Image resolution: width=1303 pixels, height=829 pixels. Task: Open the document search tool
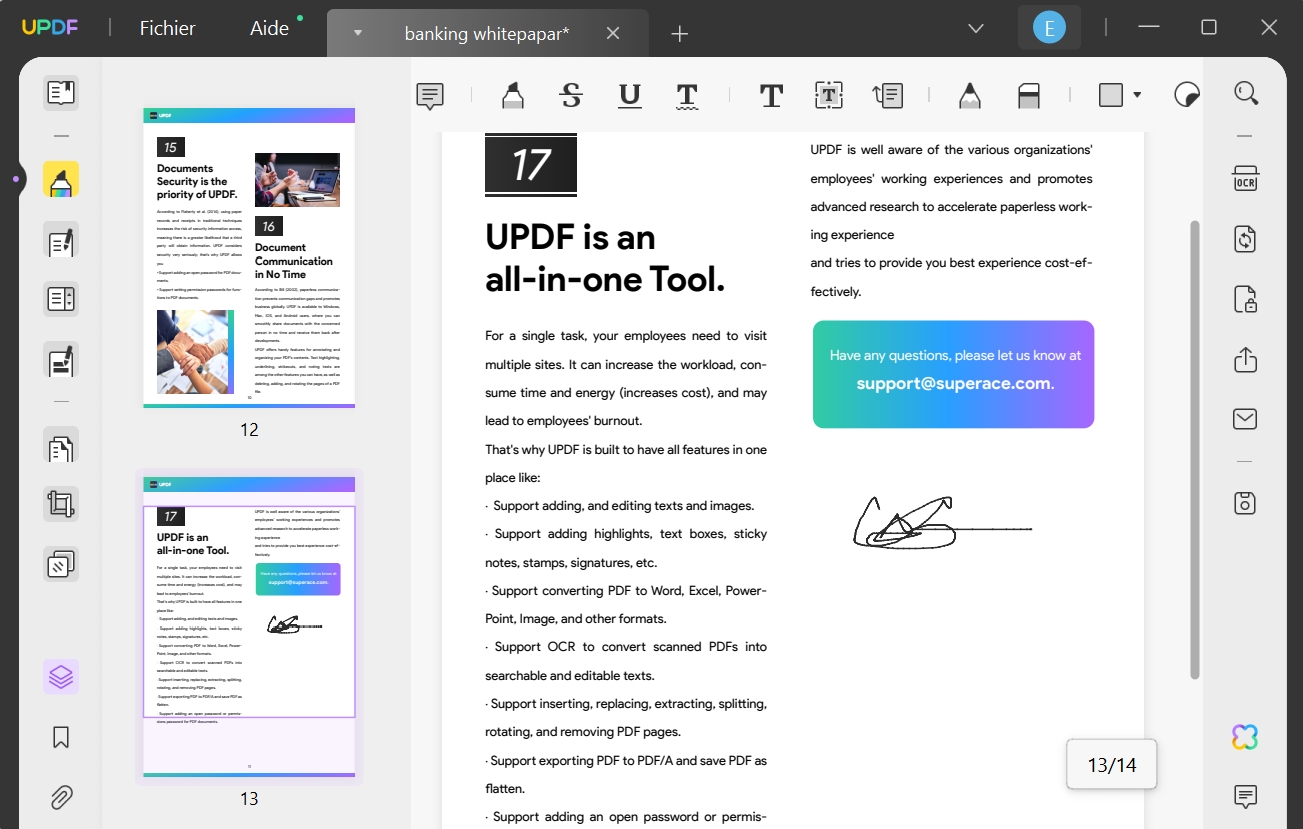(x=1246, y=92)
